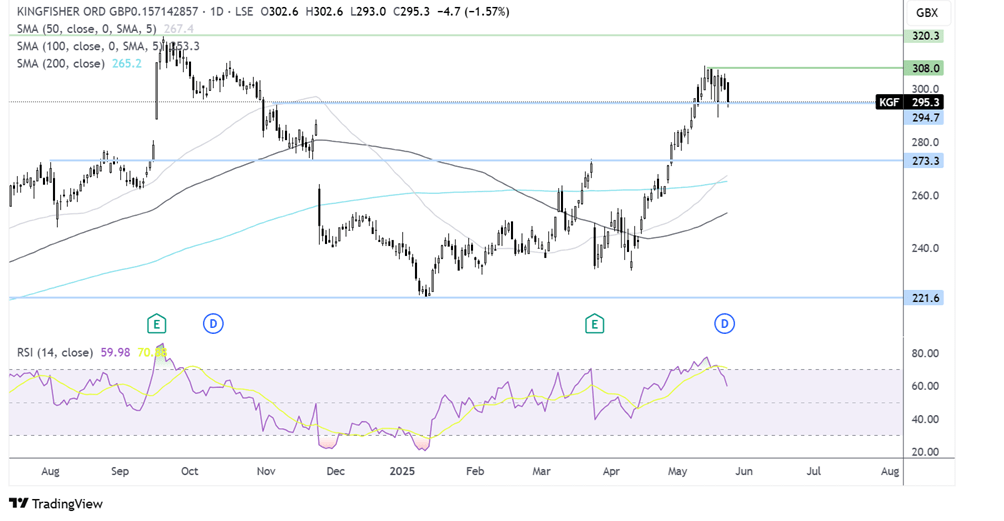
Task: Click the Nov label on time axis
Action: coord(266,471)
